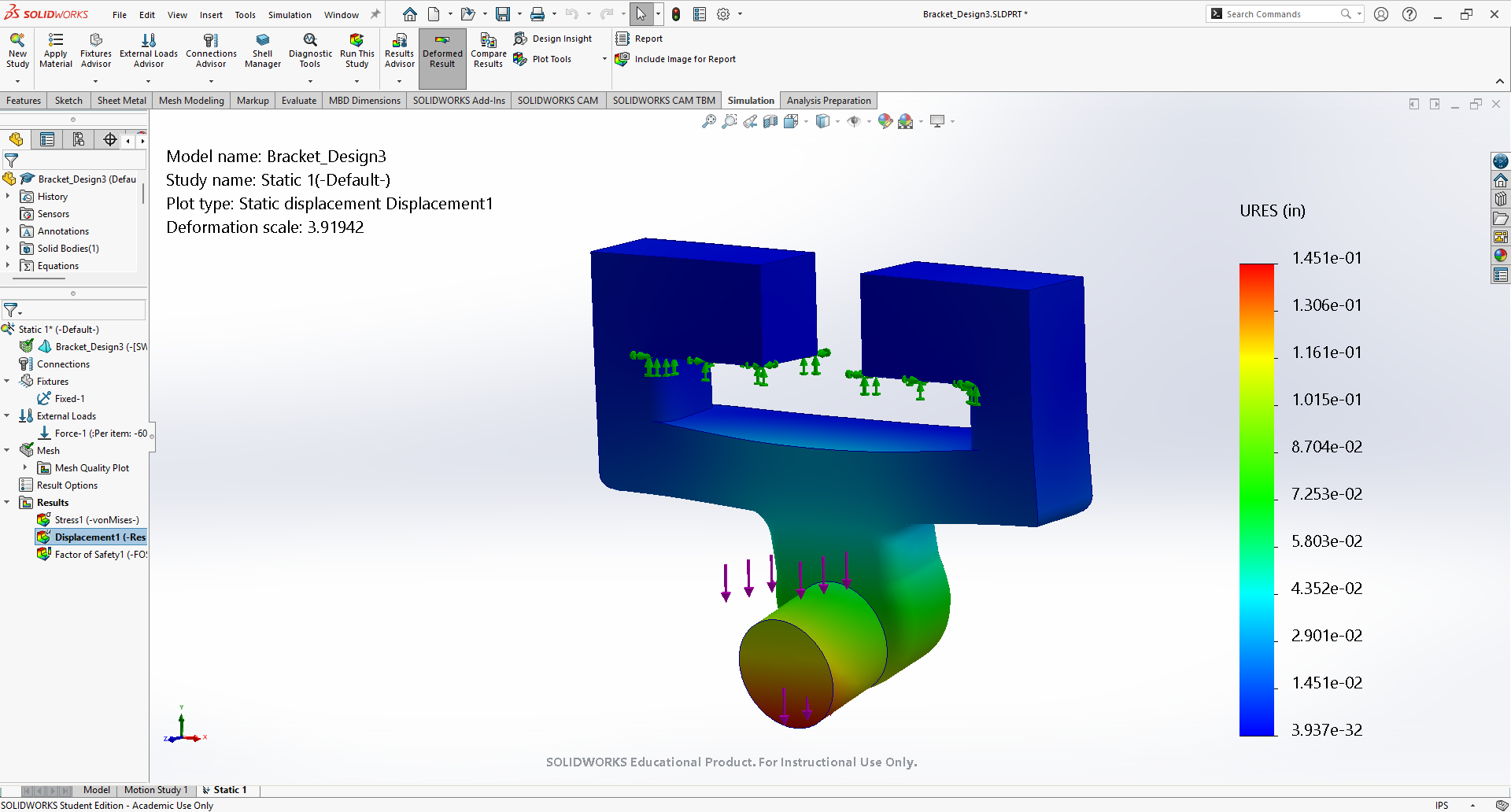Open the Options gear icon
Image resolution: width=1511 pixels, height=812 pixels.
[723, 14]
